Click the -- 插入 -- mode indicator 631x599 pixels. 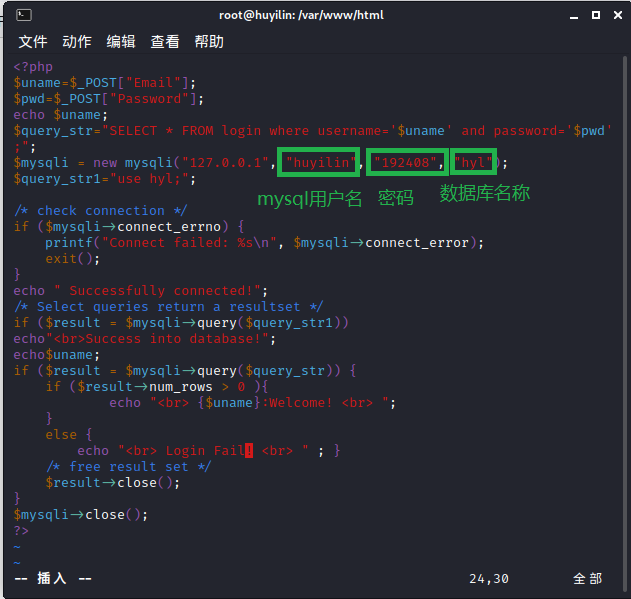point(53,579)
